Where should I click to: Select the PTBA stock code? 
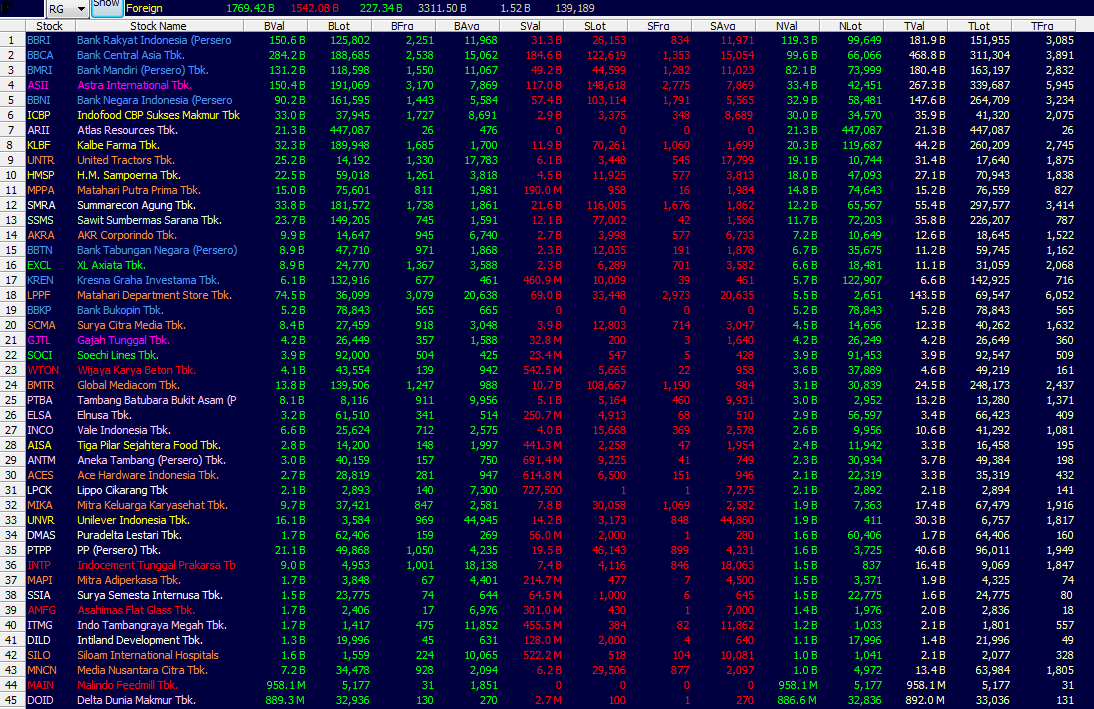[x=40, y=401]
